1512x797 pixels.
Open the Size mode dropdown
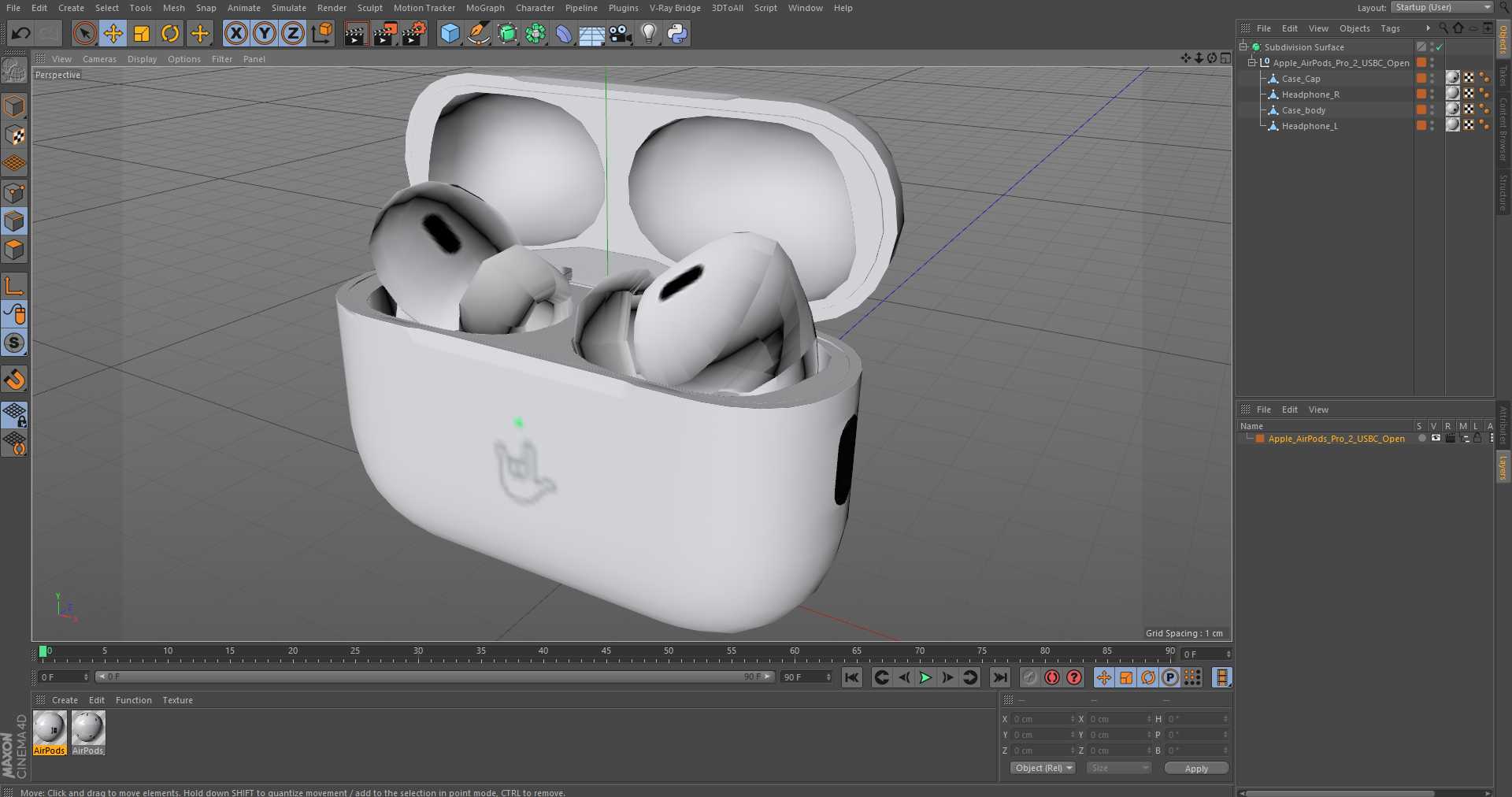click(x=1118, y=768)
